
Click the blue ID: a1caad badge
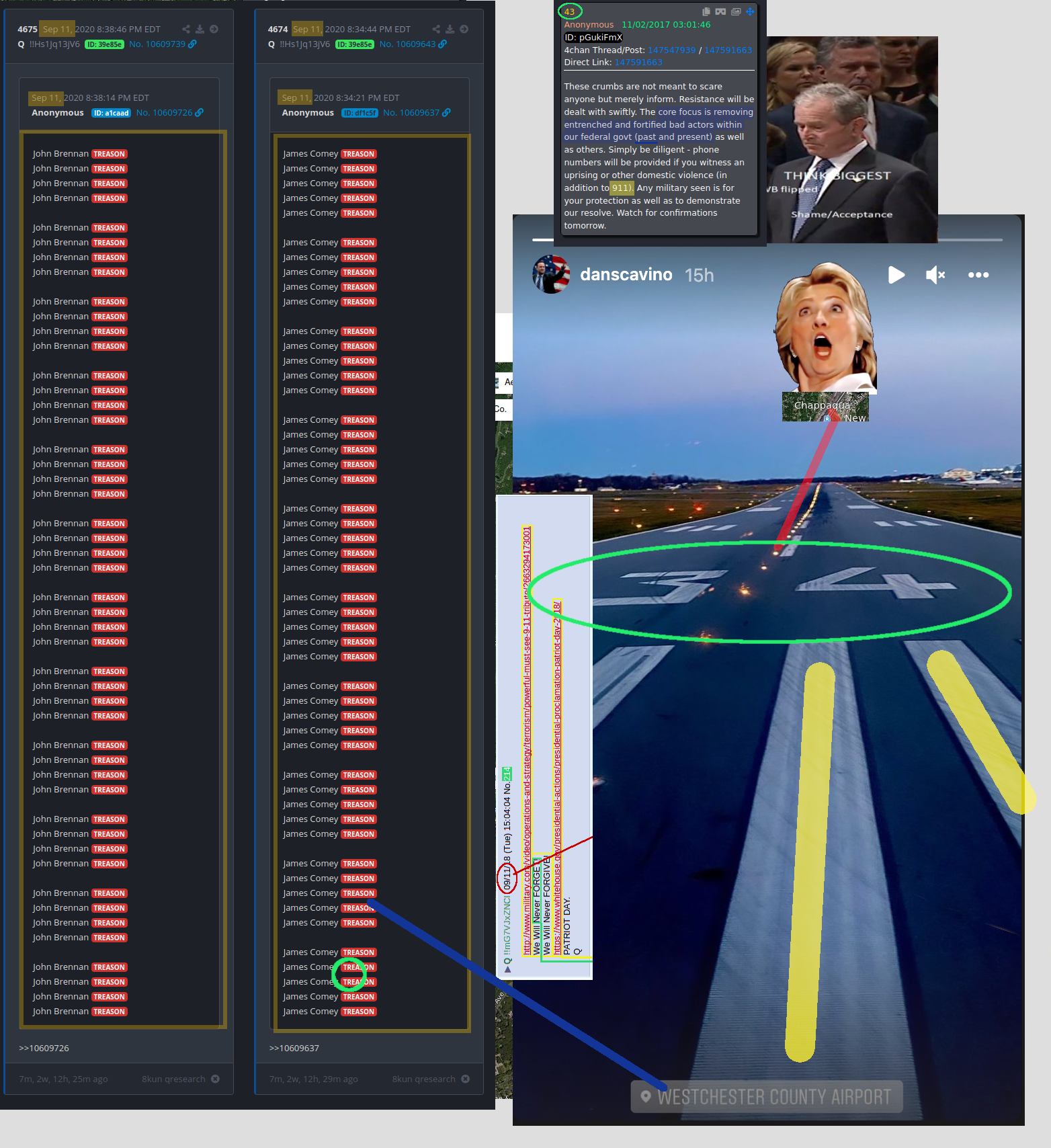pyautogui.click(x=111, y=113)
